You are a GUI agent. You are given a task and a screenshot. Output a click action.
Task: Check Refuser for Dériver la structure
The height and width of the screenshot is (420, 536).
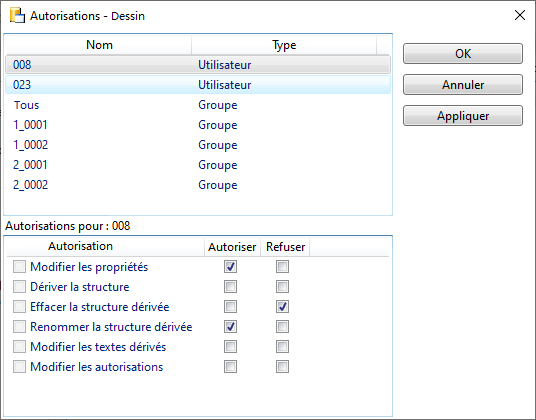(x=282, y=287)
